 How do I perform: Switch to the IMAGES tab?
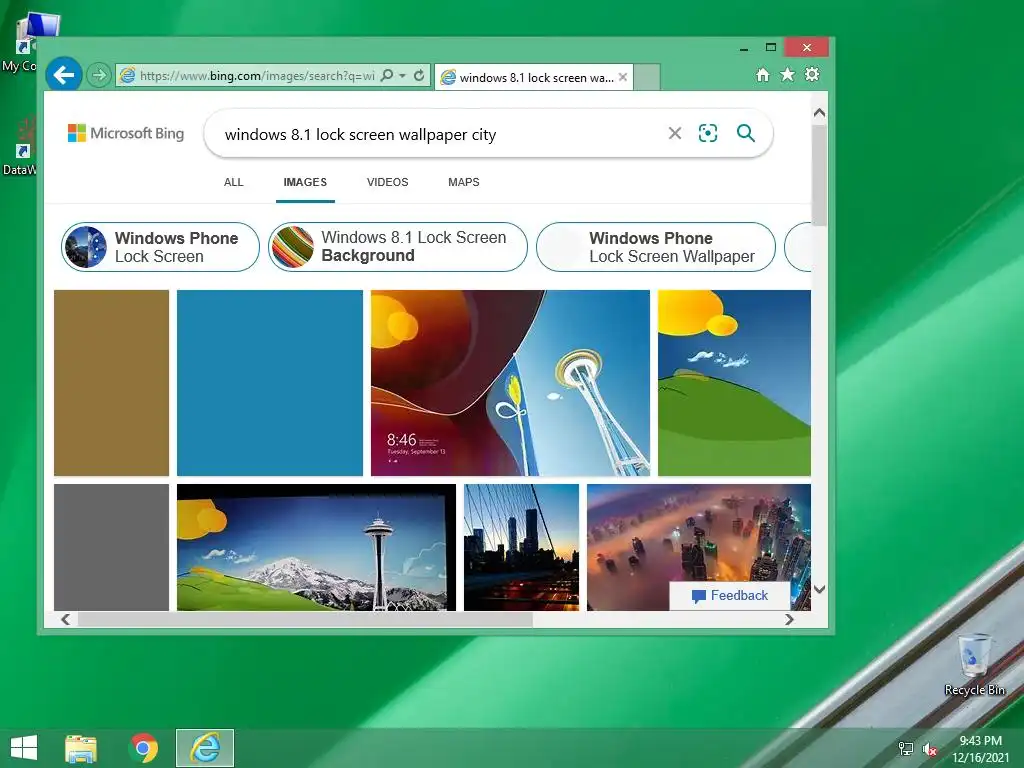[x=305, y=182]
